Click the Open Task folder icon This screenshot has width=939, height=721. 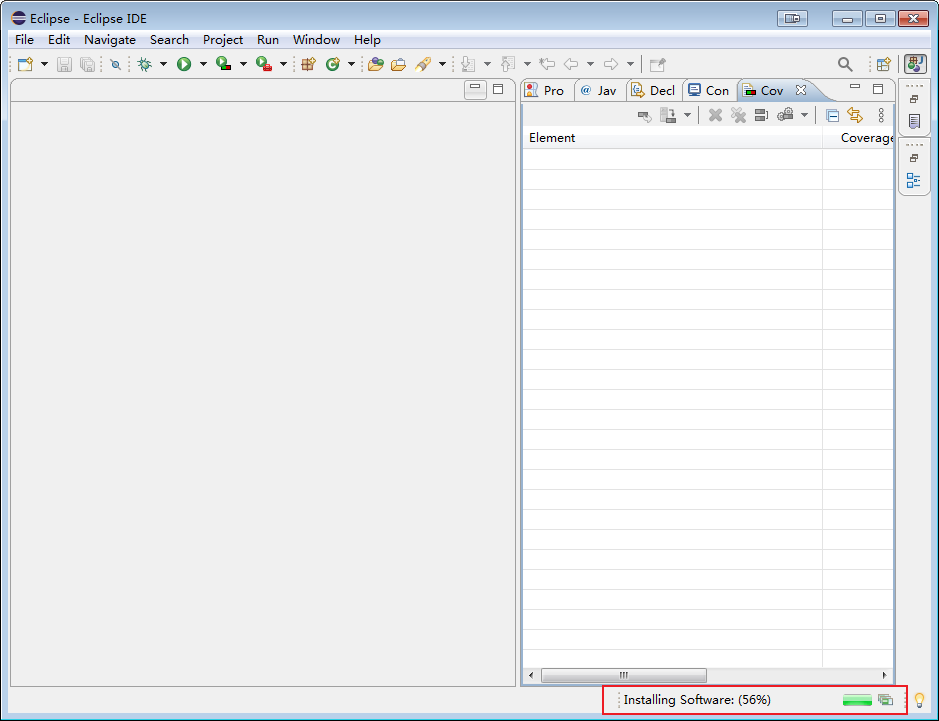398,64
